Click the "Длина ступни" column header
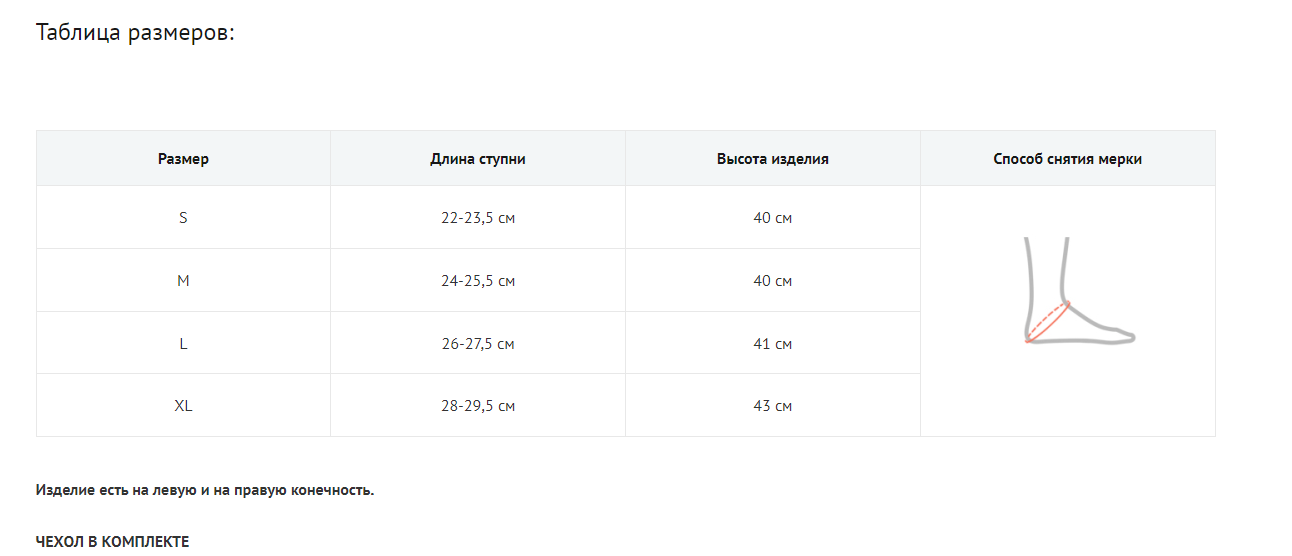The image size is (1292, 556). click(478, 159)
